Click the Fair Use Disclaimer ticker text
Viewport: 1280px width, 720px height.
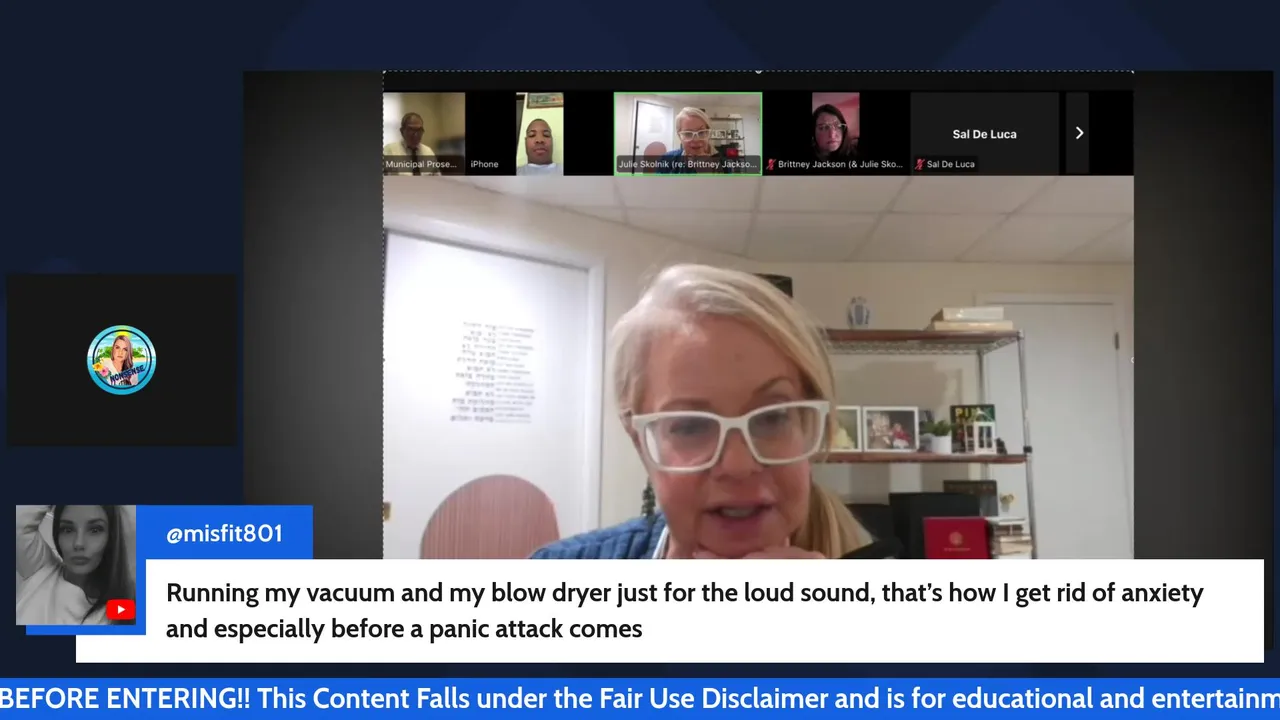[x=640, y=698]
